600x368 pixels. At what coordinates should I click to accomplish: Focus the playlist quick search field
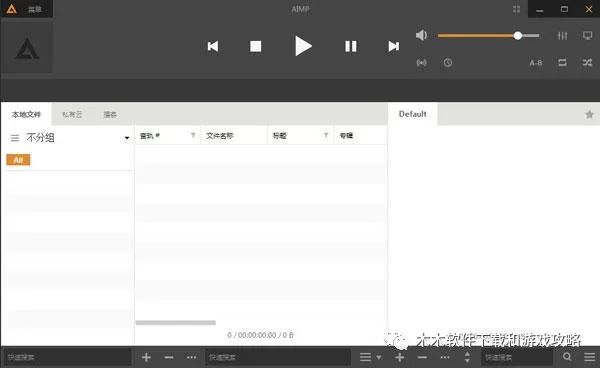point(517,357)
